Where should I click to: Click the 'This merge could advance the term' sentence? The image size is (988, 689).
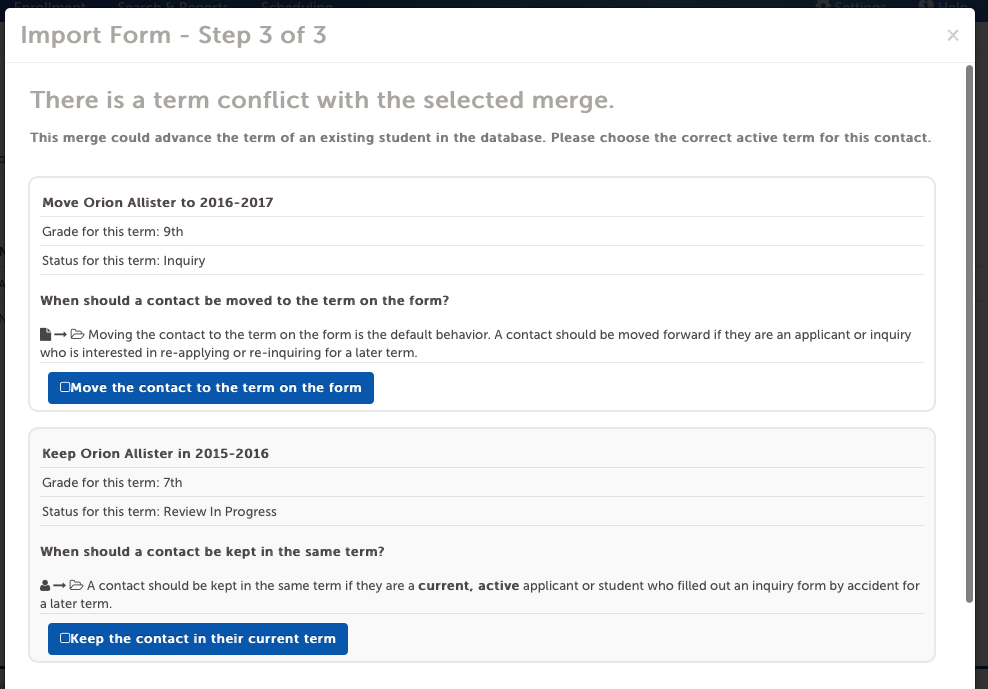[x=481, y=137]
